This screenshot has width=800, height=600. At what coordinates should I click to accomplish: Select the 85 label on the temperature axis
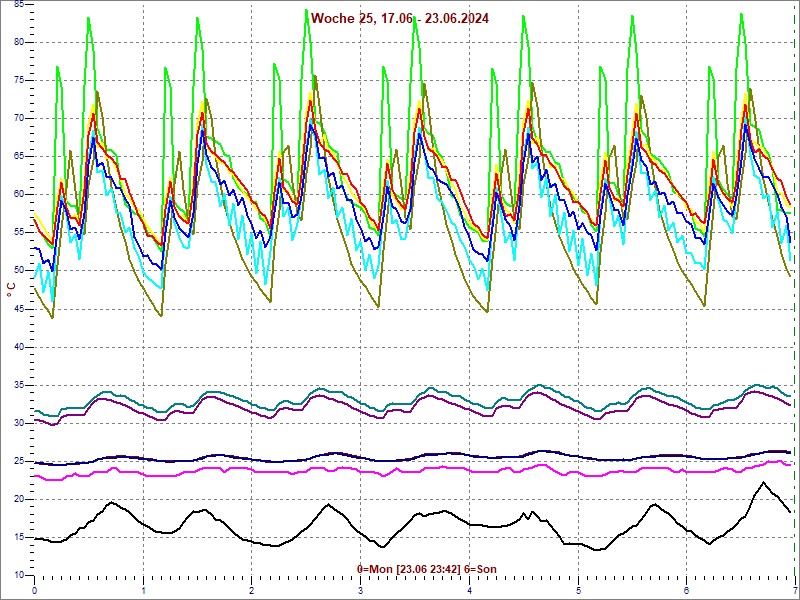[19, 4]
